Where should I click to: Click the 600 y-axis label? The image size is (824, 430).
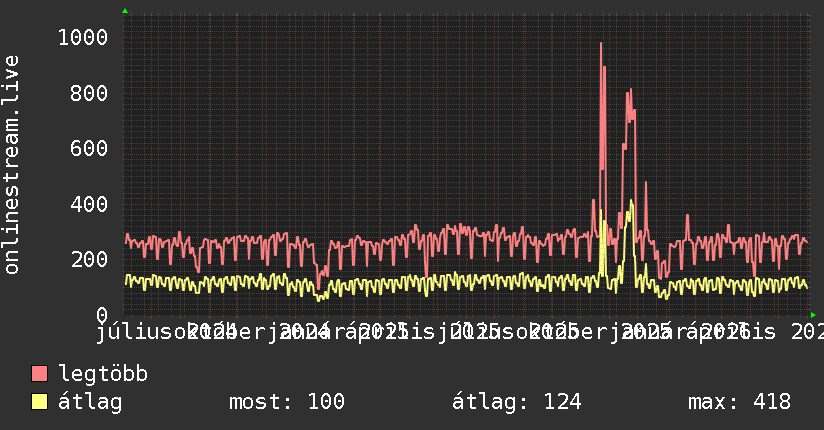pos(89,148)
